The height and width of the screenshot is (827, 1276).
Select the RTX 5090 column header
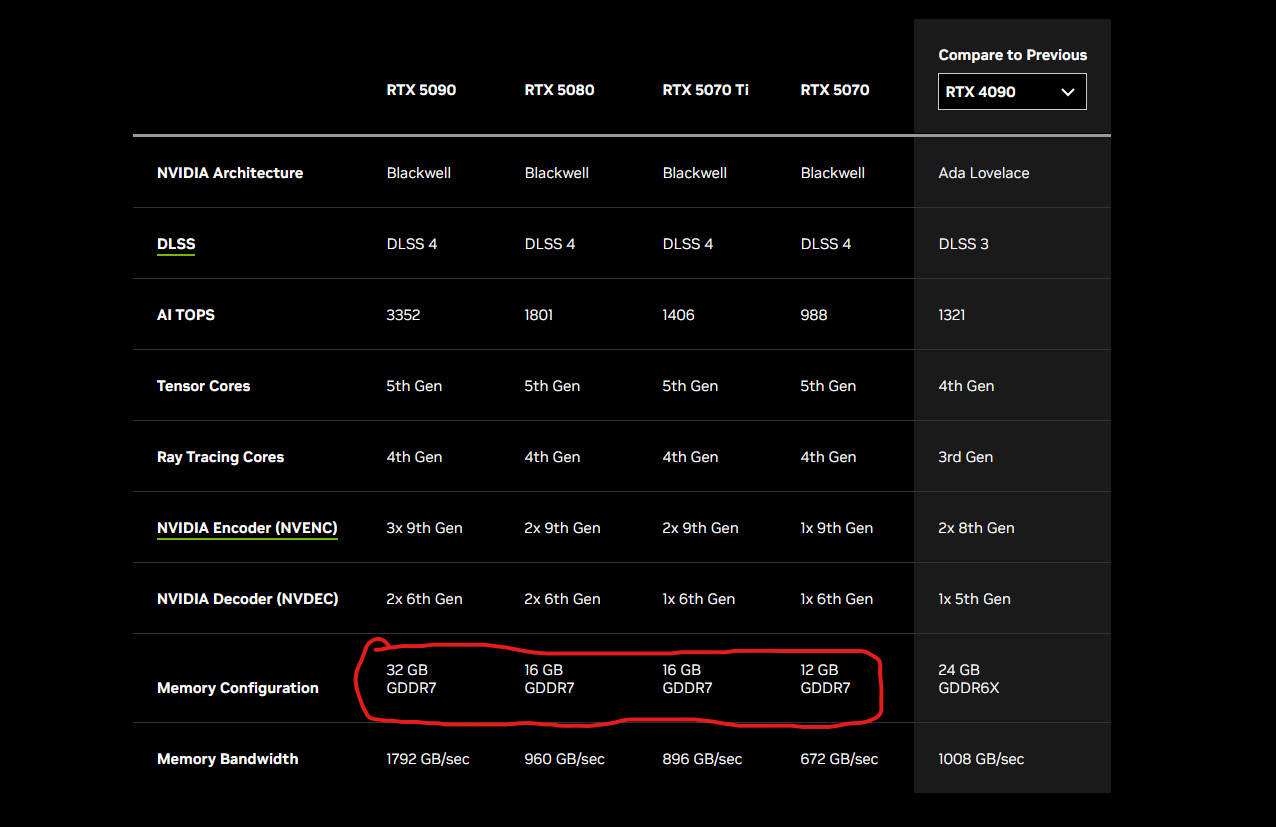coord(421,90)
